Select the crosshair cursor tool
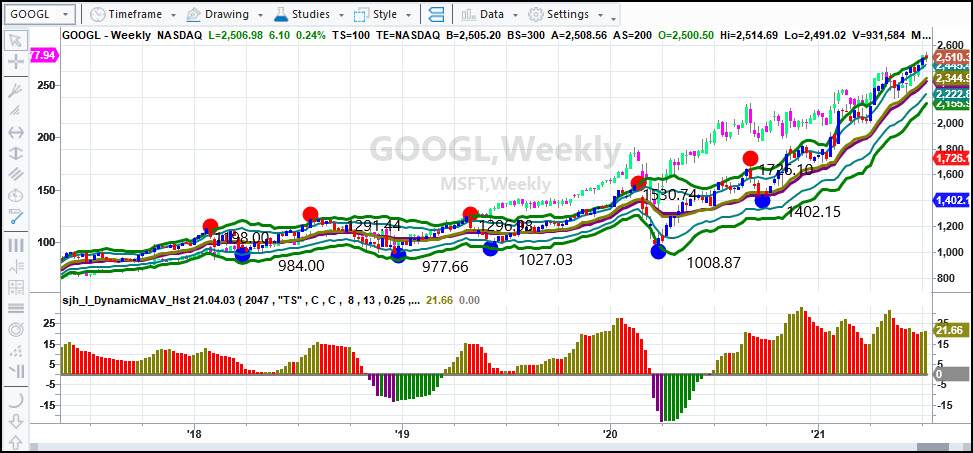973x453 pixels. coord(16,60)
